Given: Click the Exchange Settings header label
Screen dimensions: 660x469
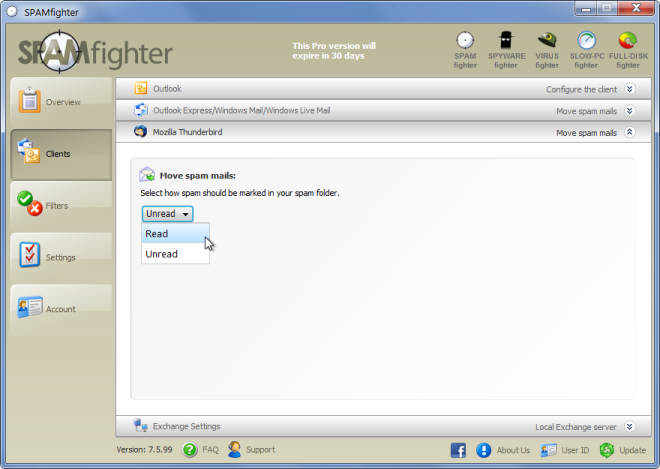Looking at the screenshot, I should (186, 426).
